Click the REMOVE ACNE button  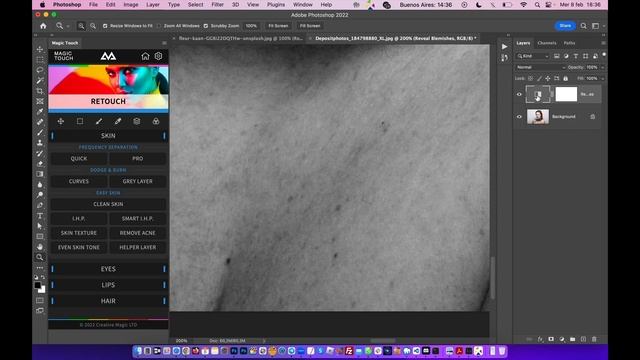pyautogui.click(x=138, y=233)
